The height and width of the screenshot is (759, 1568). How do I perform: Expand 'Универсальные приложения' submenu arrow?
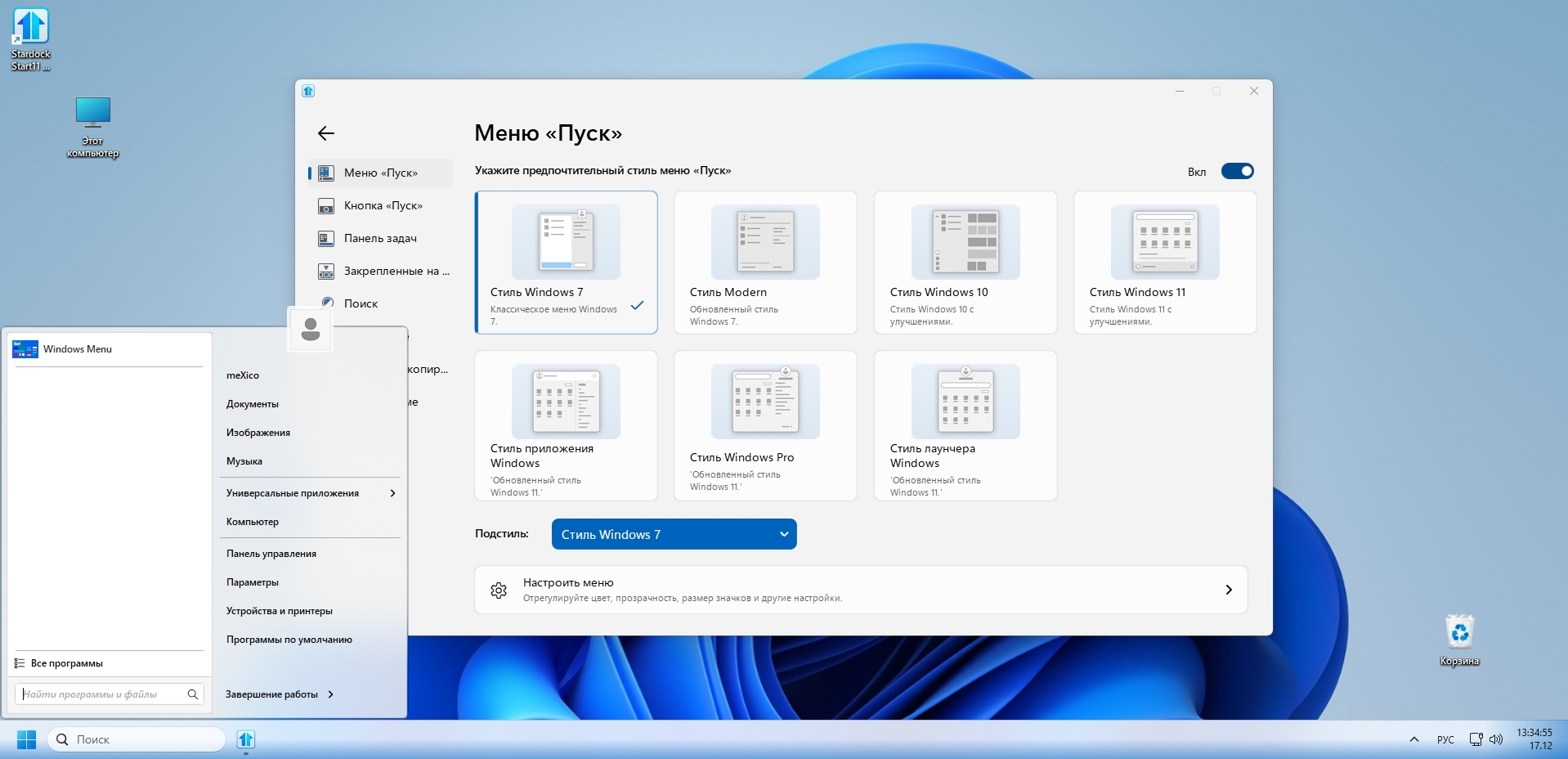(x=393, y=493)
